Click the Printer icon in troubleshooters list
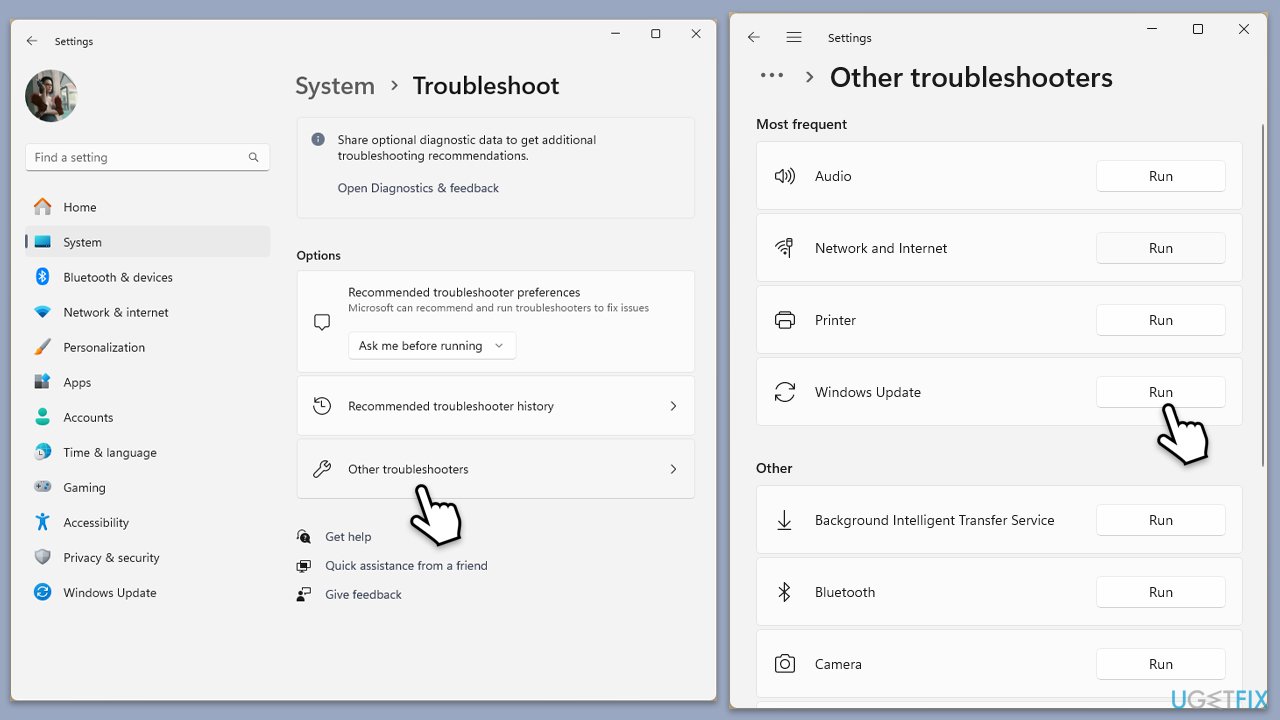Image resolution: width=1280 pixels, height=720 pixels. coord(785,320)
